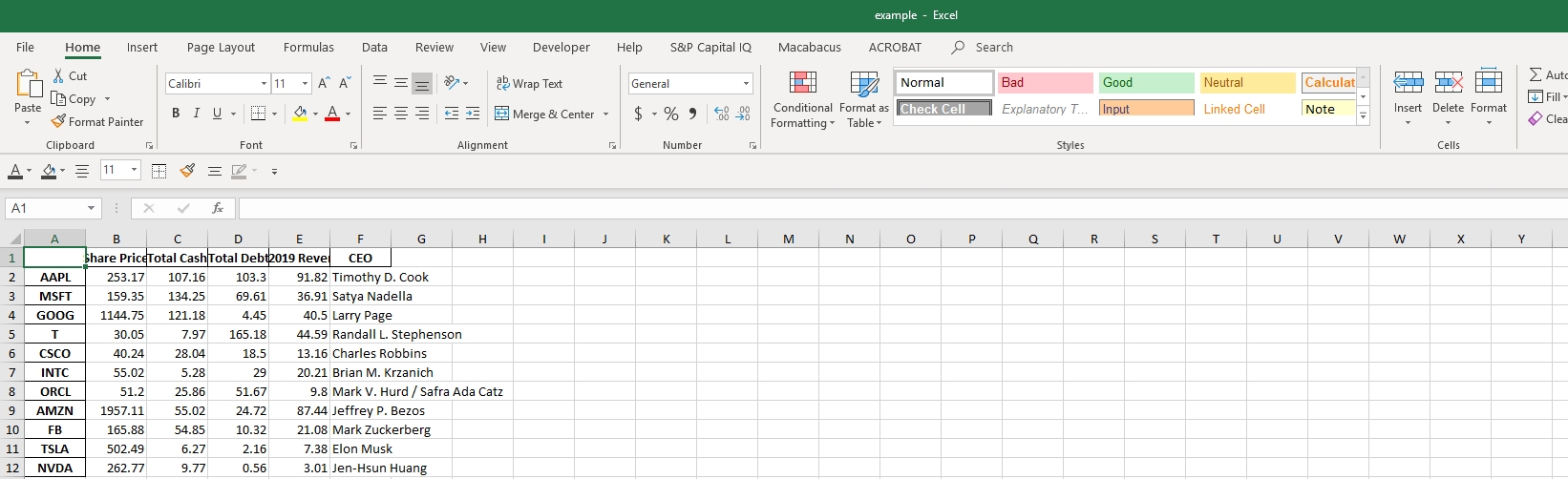Open the Page Layout tab
Screen dimensions: 1568x479
point(221,48)
